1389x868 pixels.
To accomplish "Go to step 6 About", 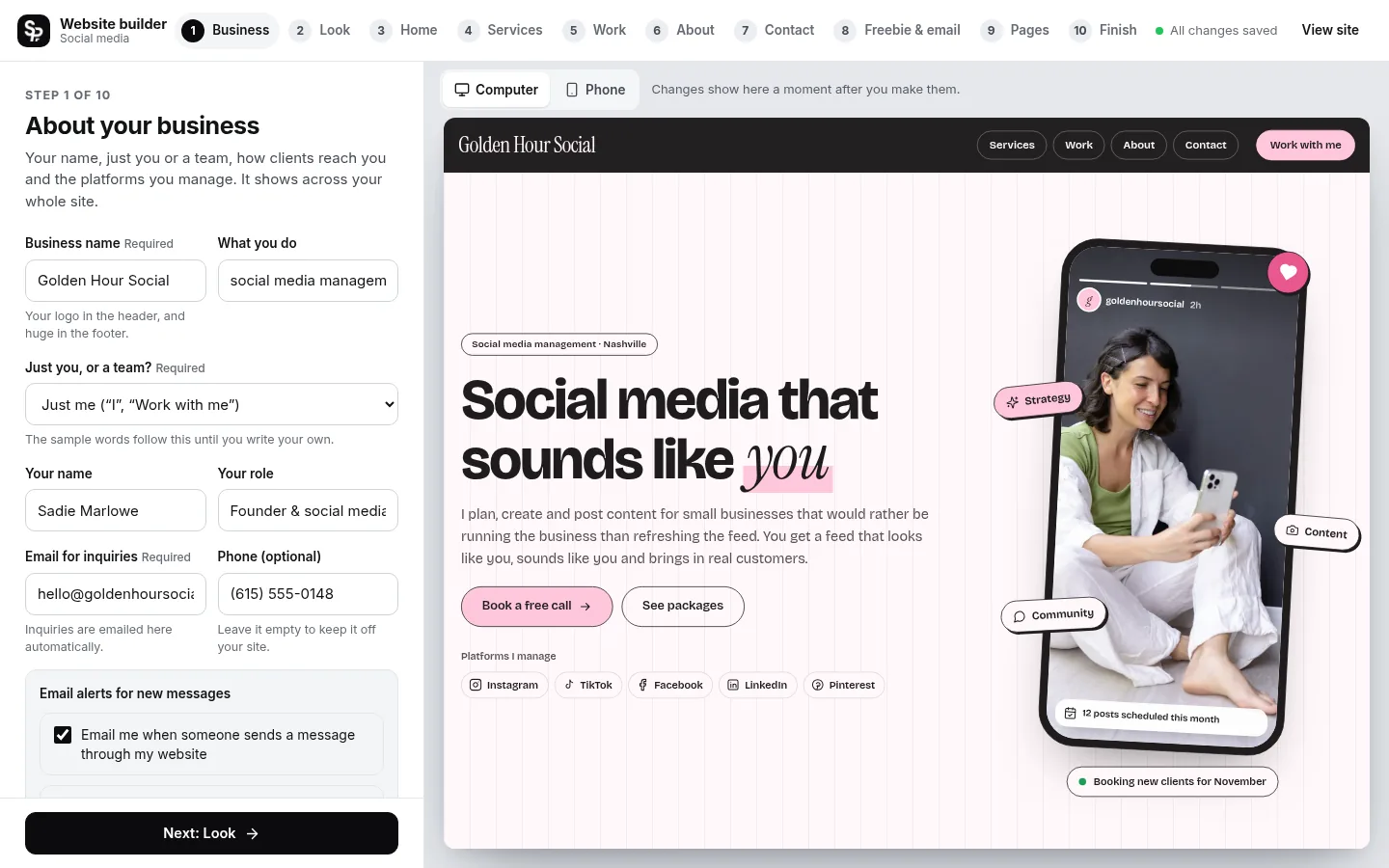I will [681, 31].
